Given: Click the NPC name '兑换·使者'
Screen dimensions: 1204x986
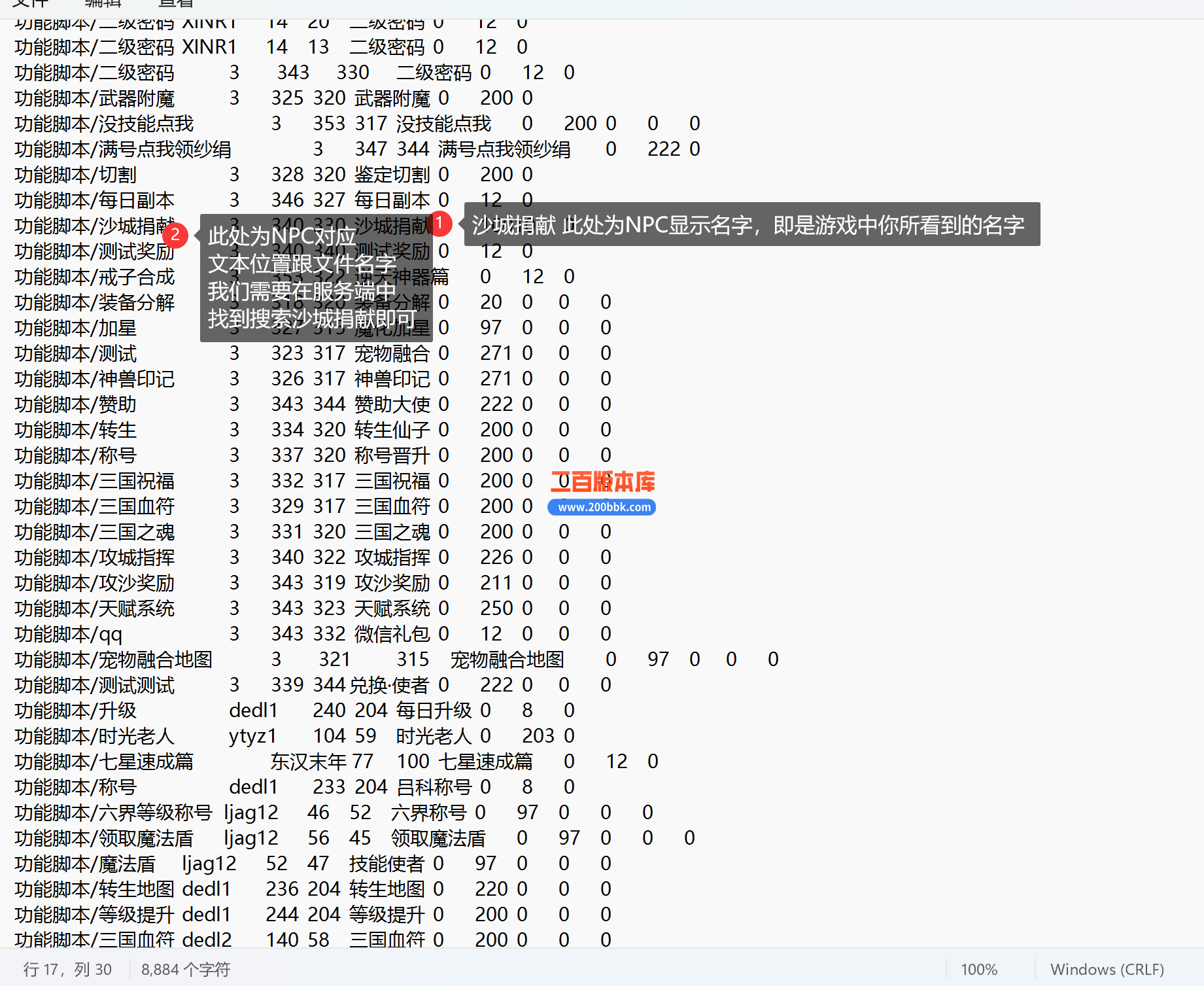Looking at the screenshot, I should 389,685.
